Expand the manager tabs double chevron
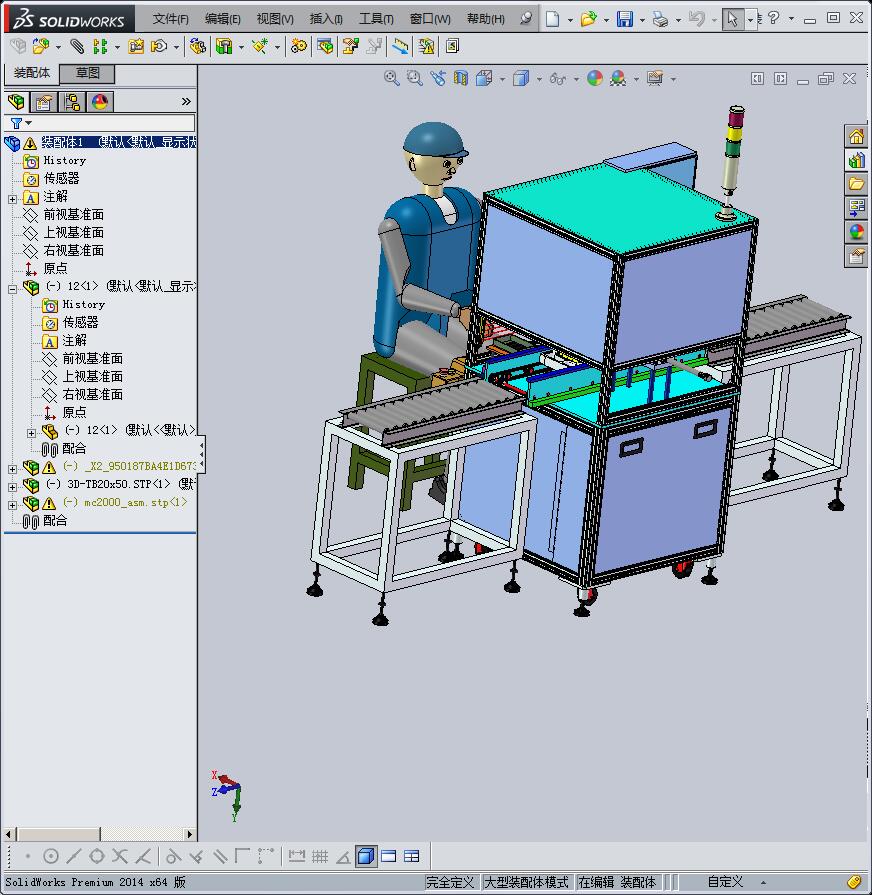The height and width of the screenshot is (895, 872). coord(186,102)
